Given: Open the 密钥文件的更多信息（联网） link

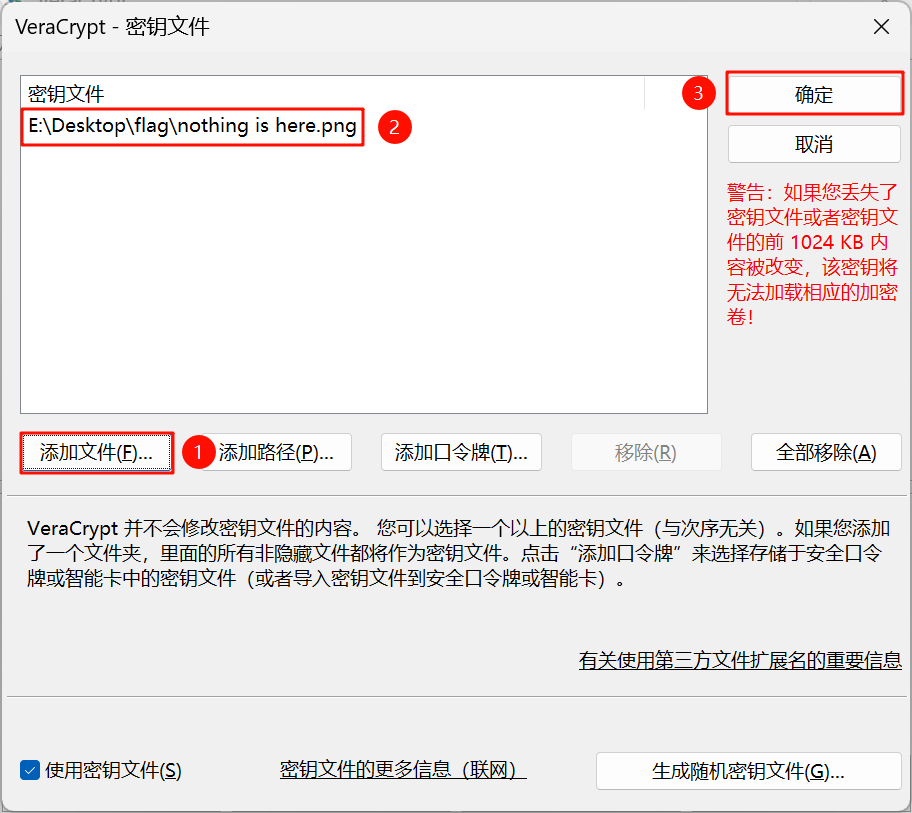Looking at the screenshot, I should click(402, 770).
